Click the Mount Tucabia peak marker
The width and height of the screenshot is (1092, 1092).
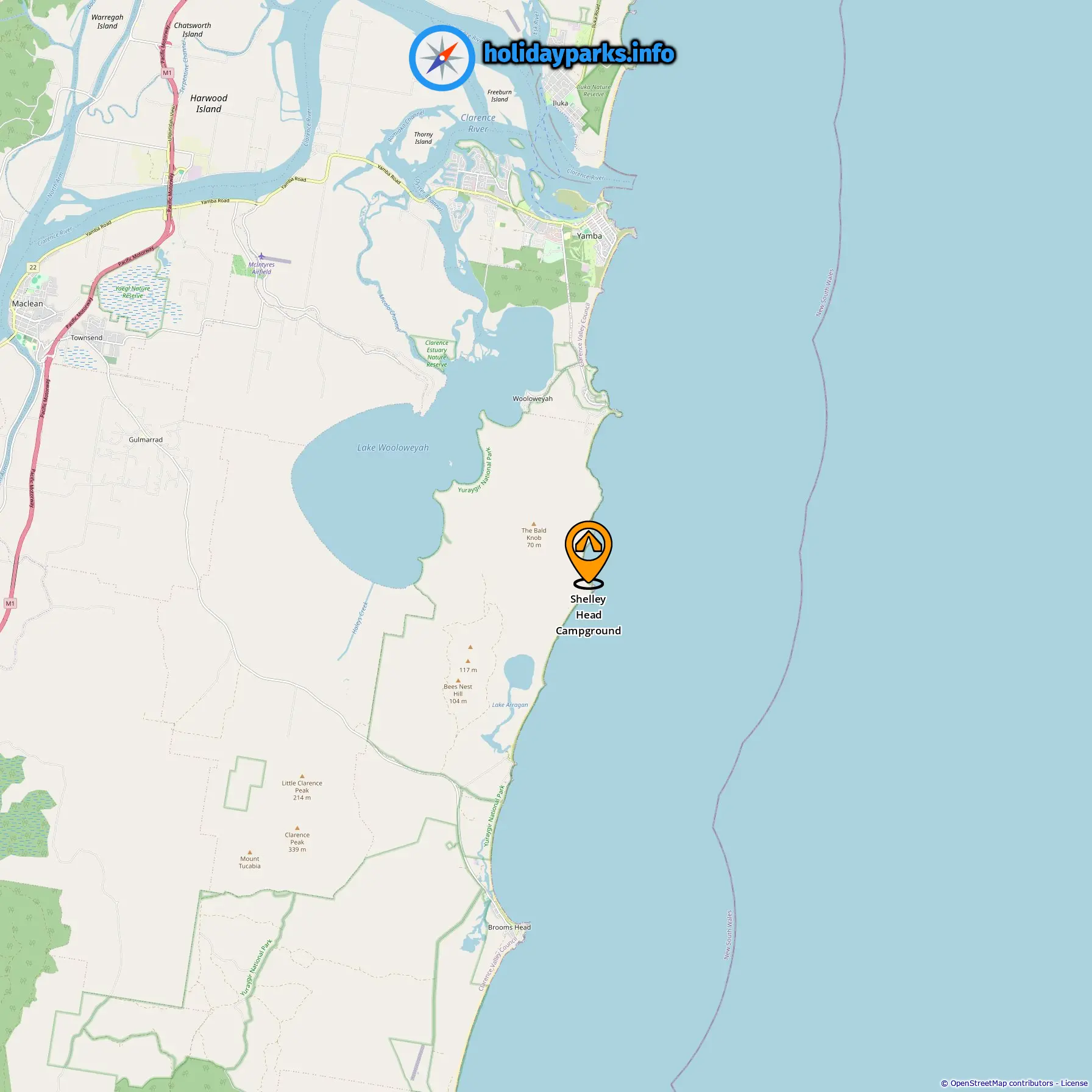pyautogui.click(x=250, y=853)
